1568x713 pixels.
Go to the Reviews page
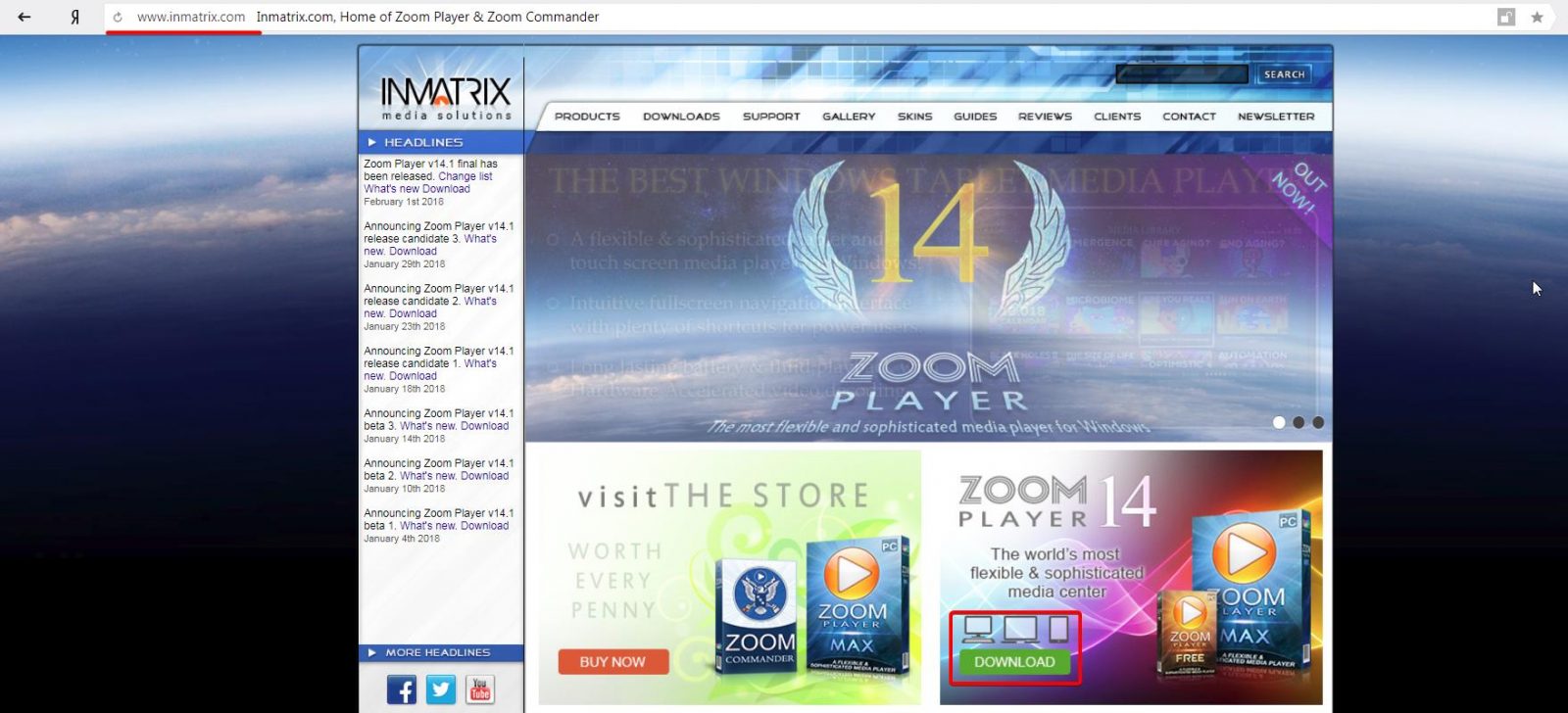[x=1045, y=117]
